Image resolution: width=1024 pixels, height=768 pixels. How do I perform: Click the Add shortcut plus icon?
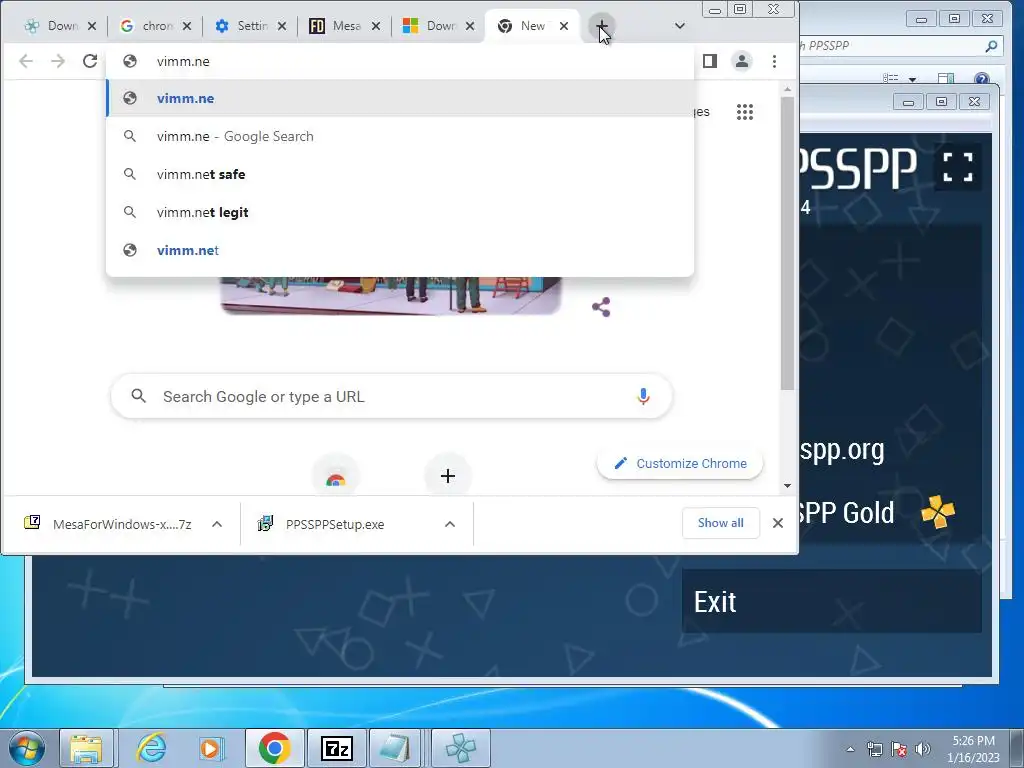(447, 476)
